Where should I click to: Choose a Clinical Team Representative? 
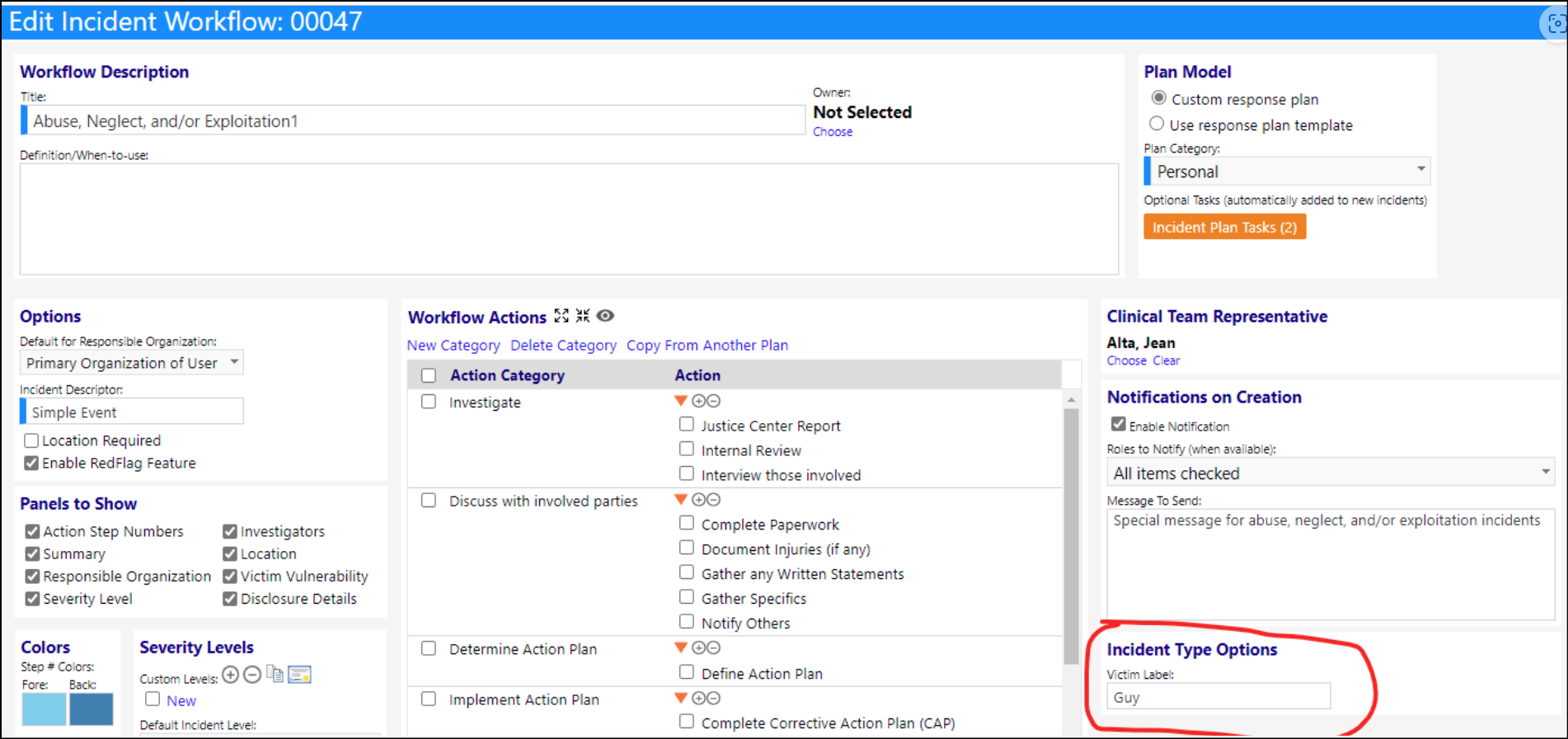pos(1126,361)
